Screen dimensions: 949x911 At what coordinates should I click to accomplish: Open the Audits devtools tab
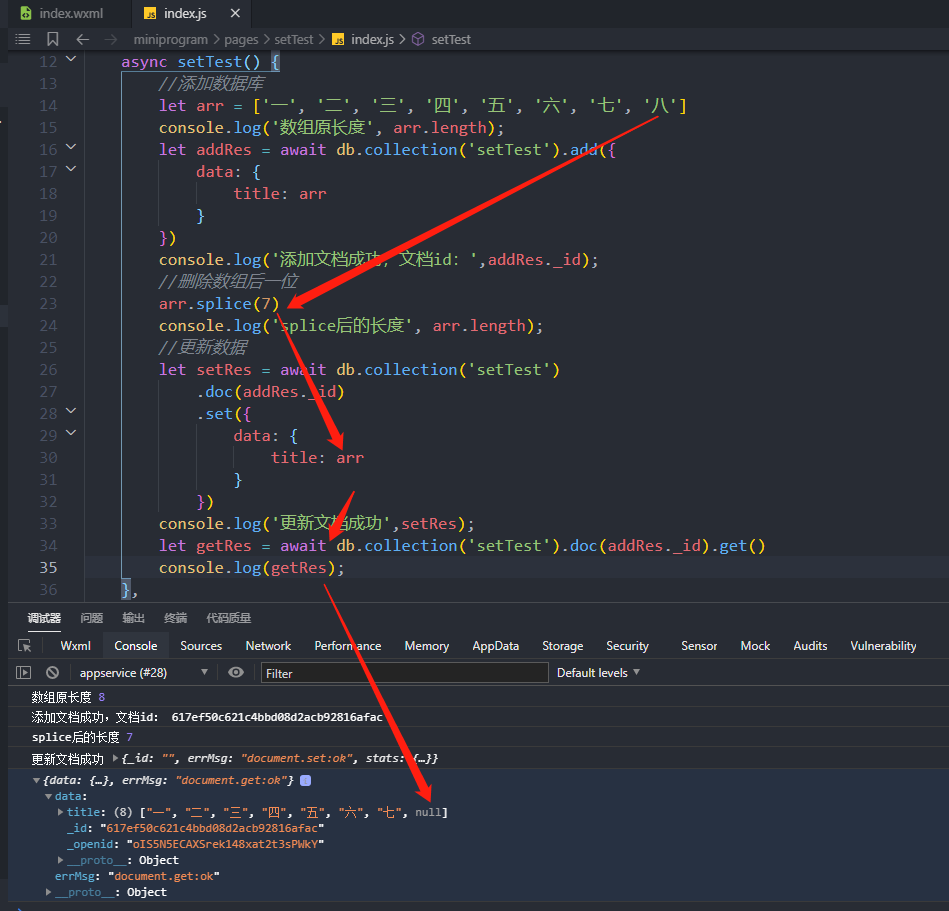click(810, 646)
